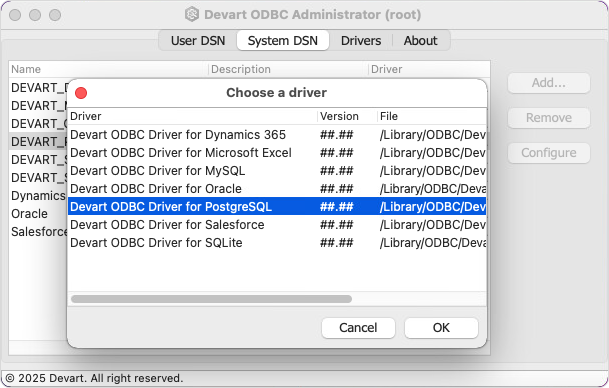This screenshot has width=609, height=388.
Task: Click the version cell for MySQL driver
Action: point(337,171)
